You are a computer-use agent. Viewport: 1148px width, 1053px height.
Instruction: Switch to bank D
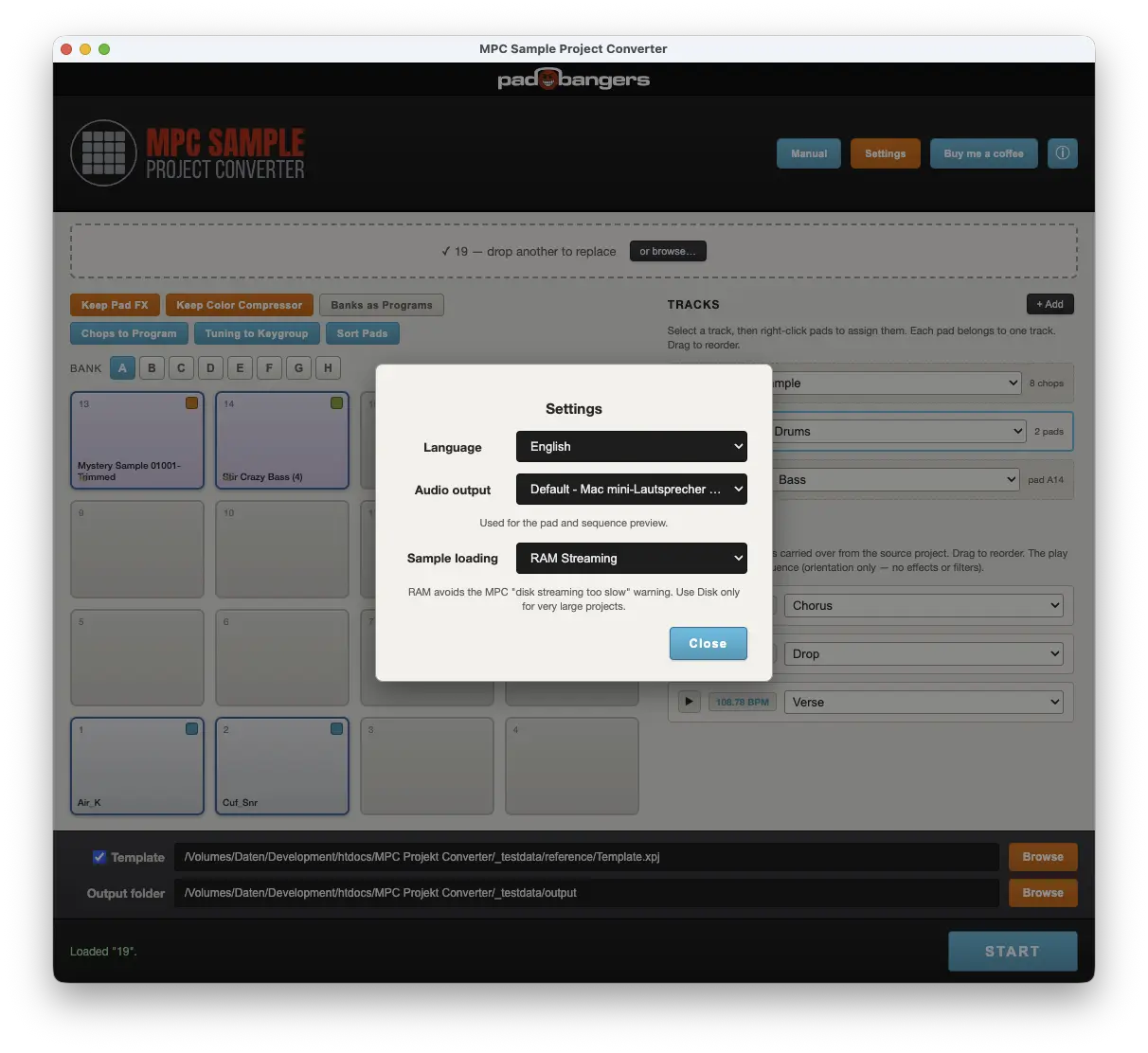coord(210,368)
